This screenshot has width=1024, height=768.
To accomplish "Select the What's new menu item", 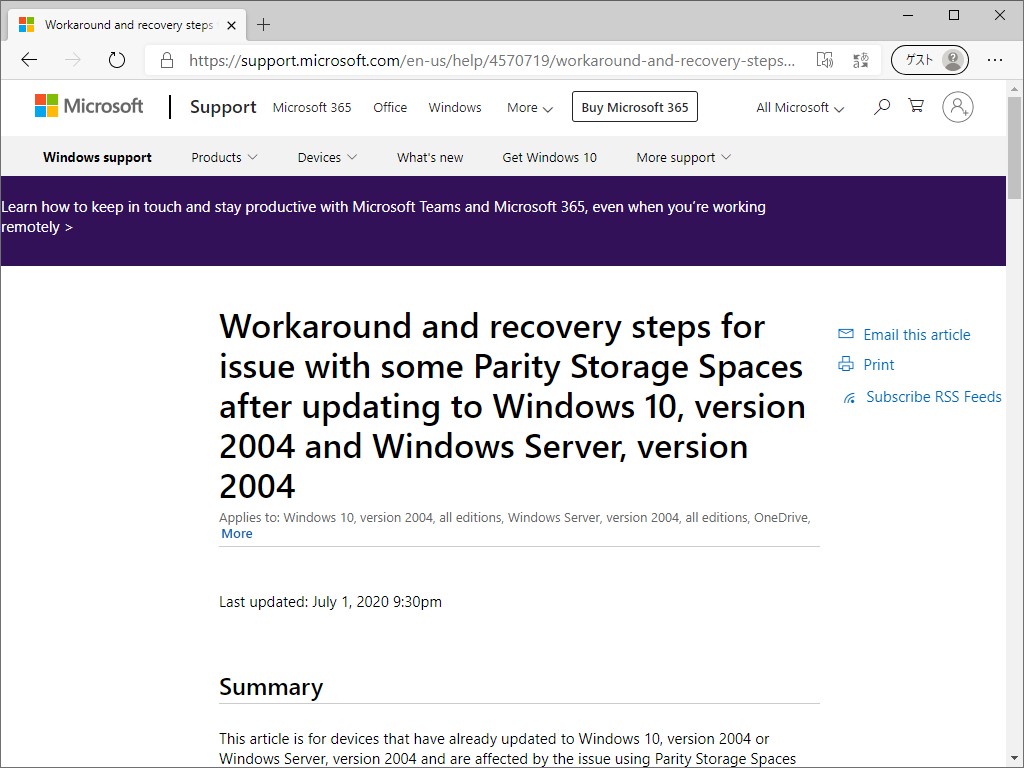I will [429, 157].
